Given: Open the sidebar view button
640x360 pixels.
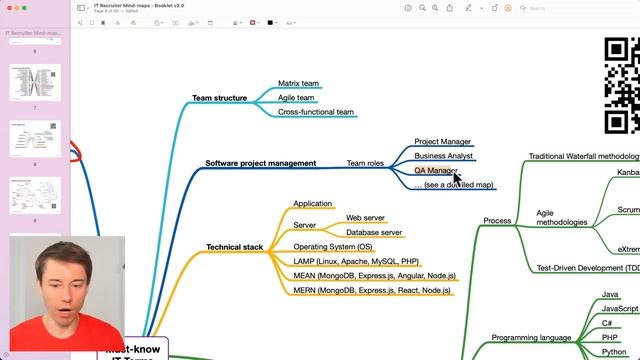Looking at the screenshot, I should (80, 8).
